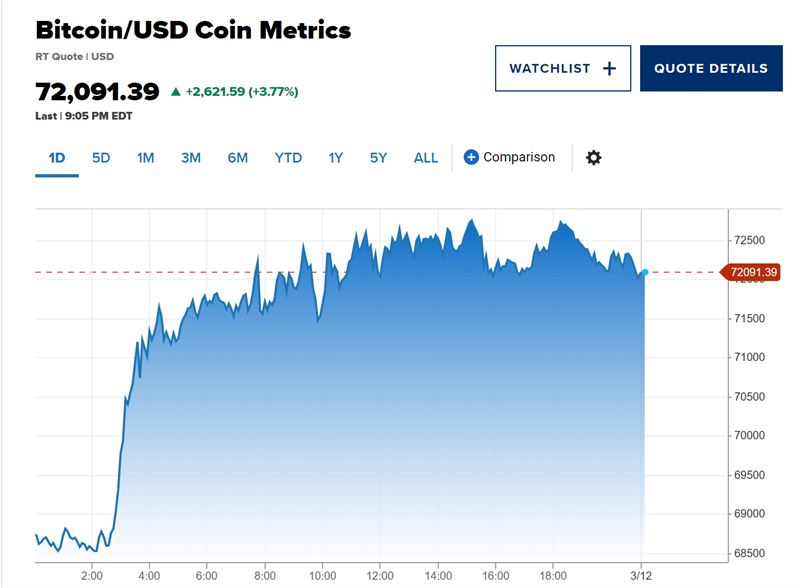Image resolution: width=800 pixels, height=588 pixels.
Task: Click the light blue current-price dot
Action: tap(645, 272)
